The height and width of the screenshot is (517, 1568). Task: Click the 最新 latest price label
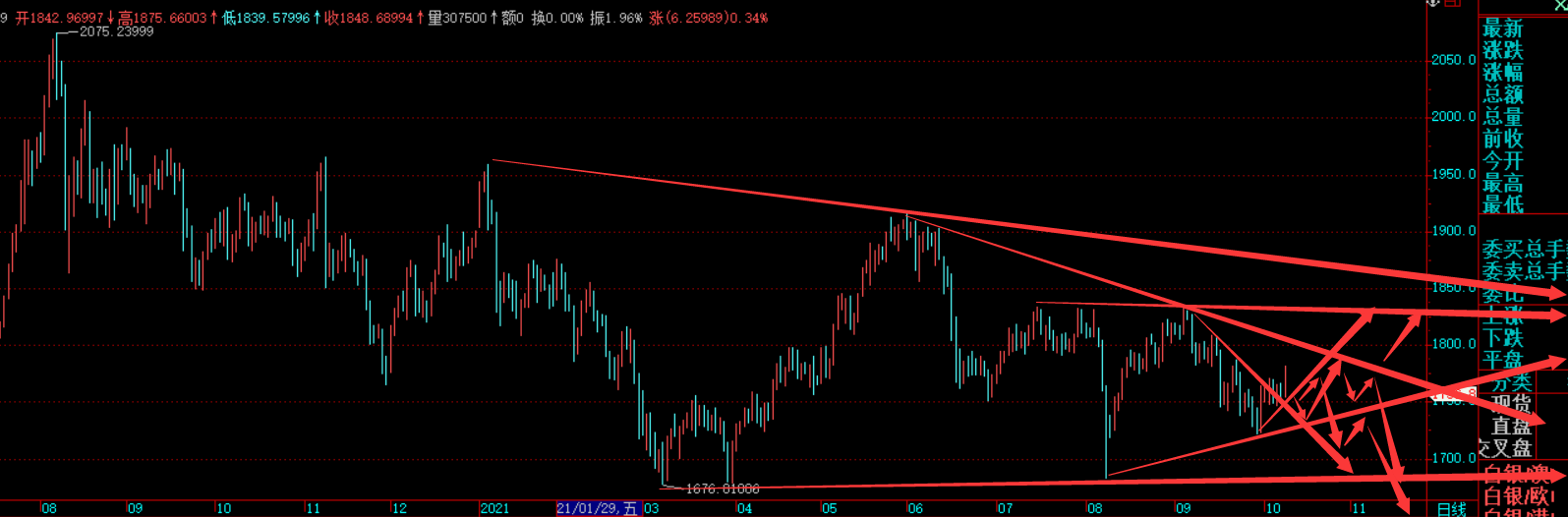click(1502, 28)
